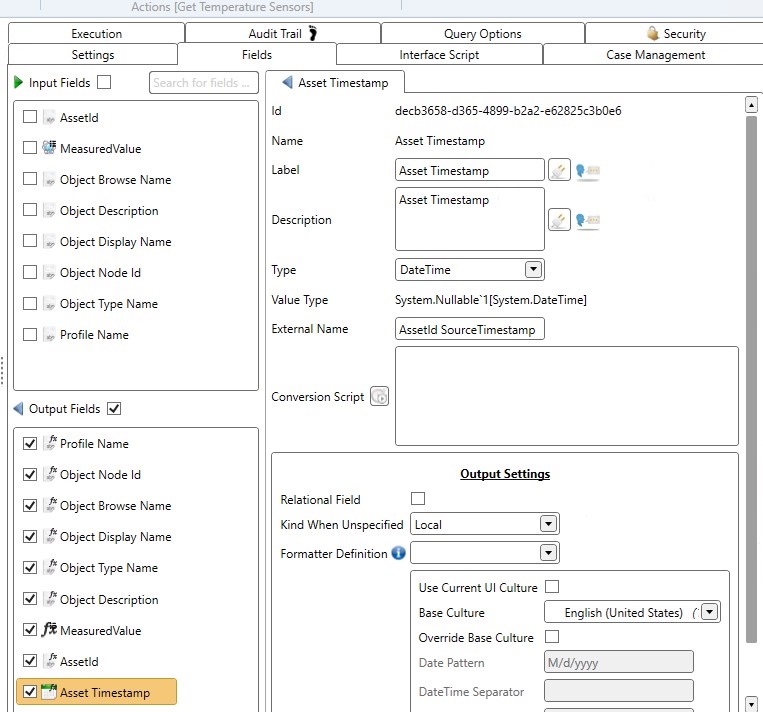Click the translate speech icon beside Label
This screenshot has width=763, height=712.
point(587,171)
